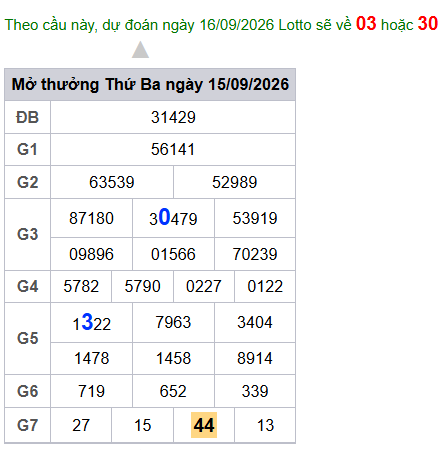The height and width of the screenshot is (450, 447).
Task: Click the gray upward triangle arrow
Action: 140,50
